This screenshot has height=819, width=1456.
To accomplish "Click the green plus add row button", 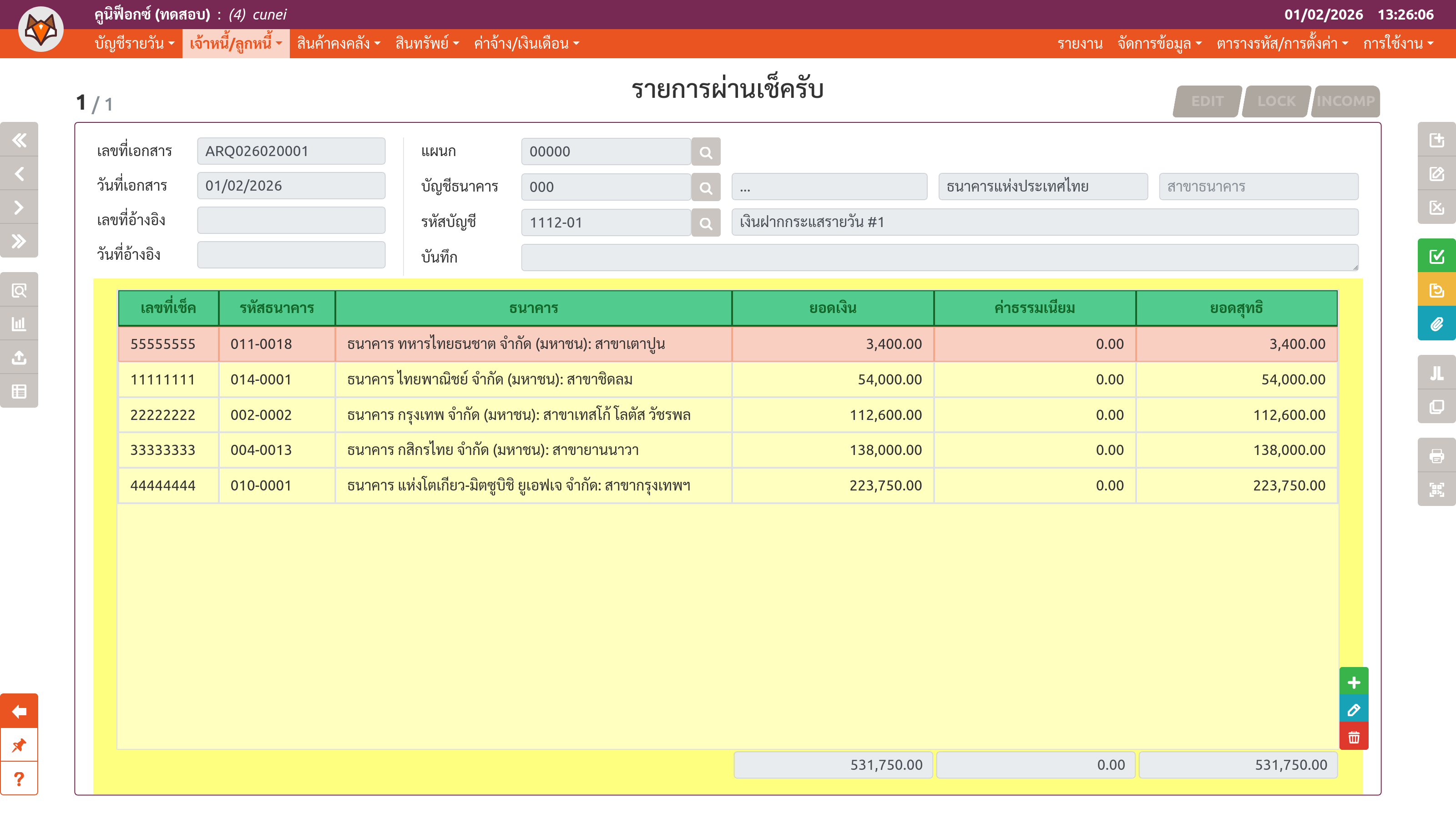I will (1353, 682).
